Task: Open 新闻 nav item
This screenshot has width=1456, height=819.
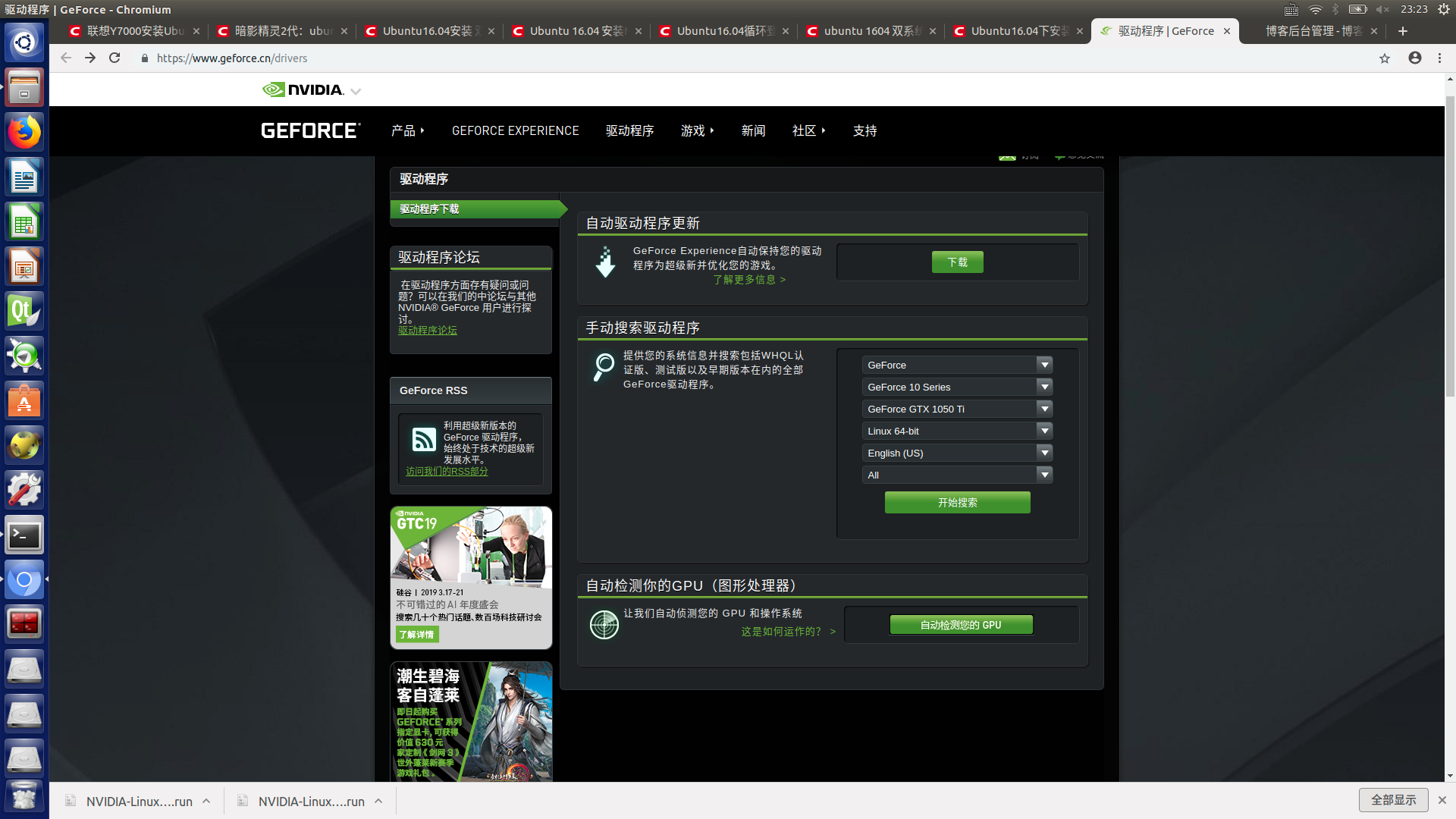Action: 753,130
